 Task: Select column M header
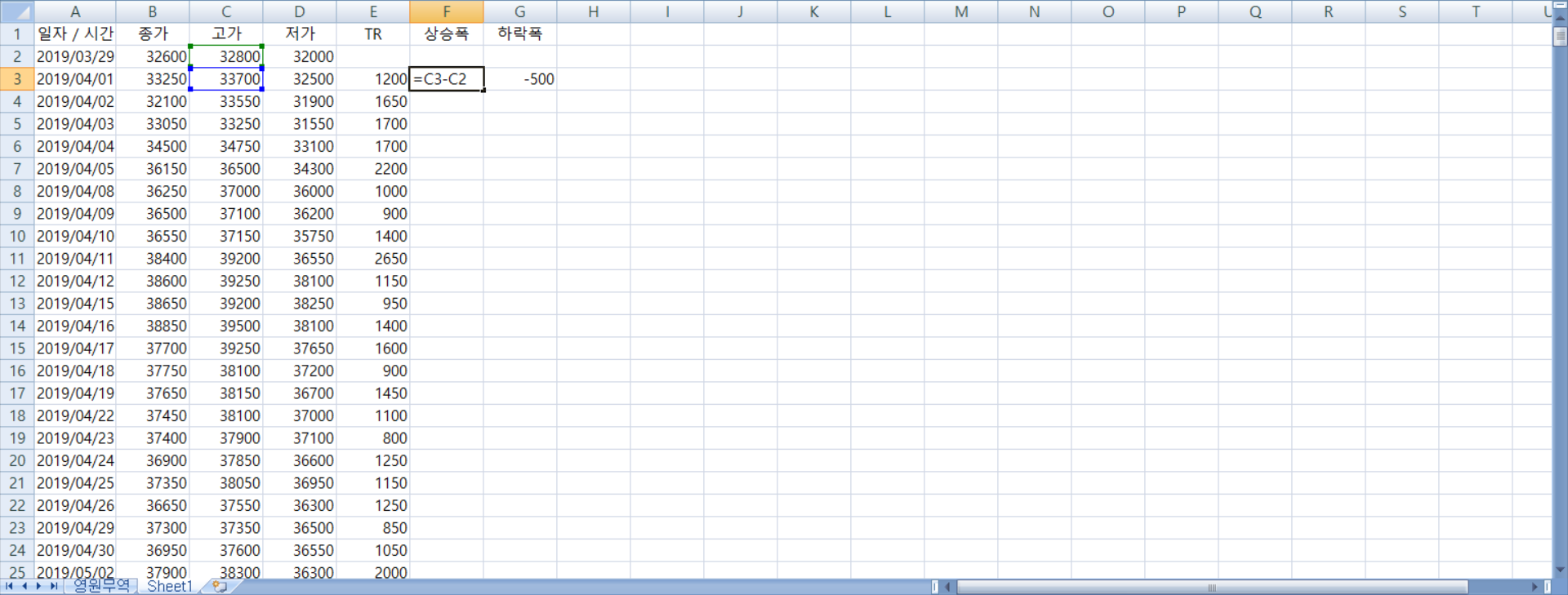(961, 11)
